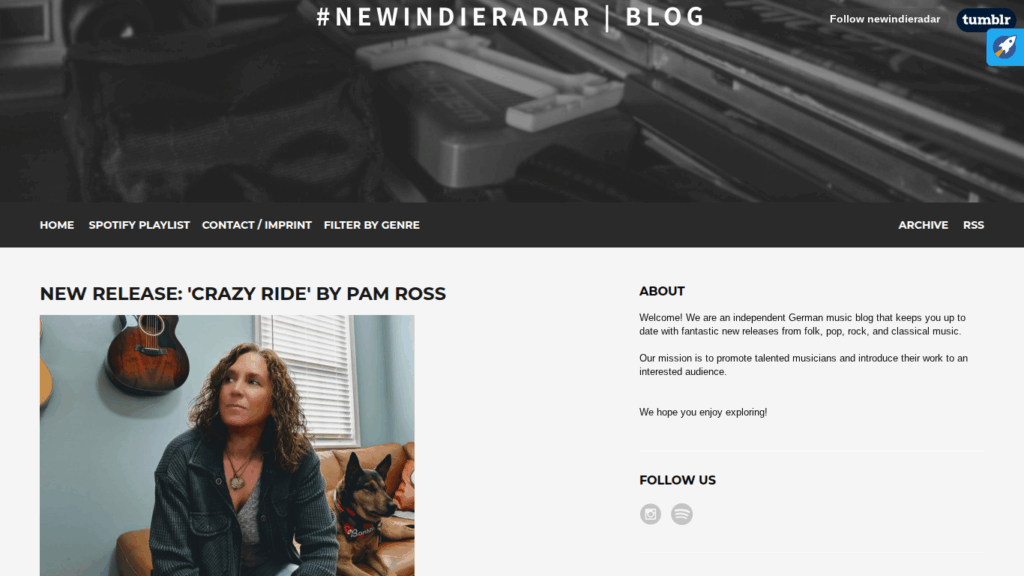Open Contact / Imprint page

tap(257, 225)
